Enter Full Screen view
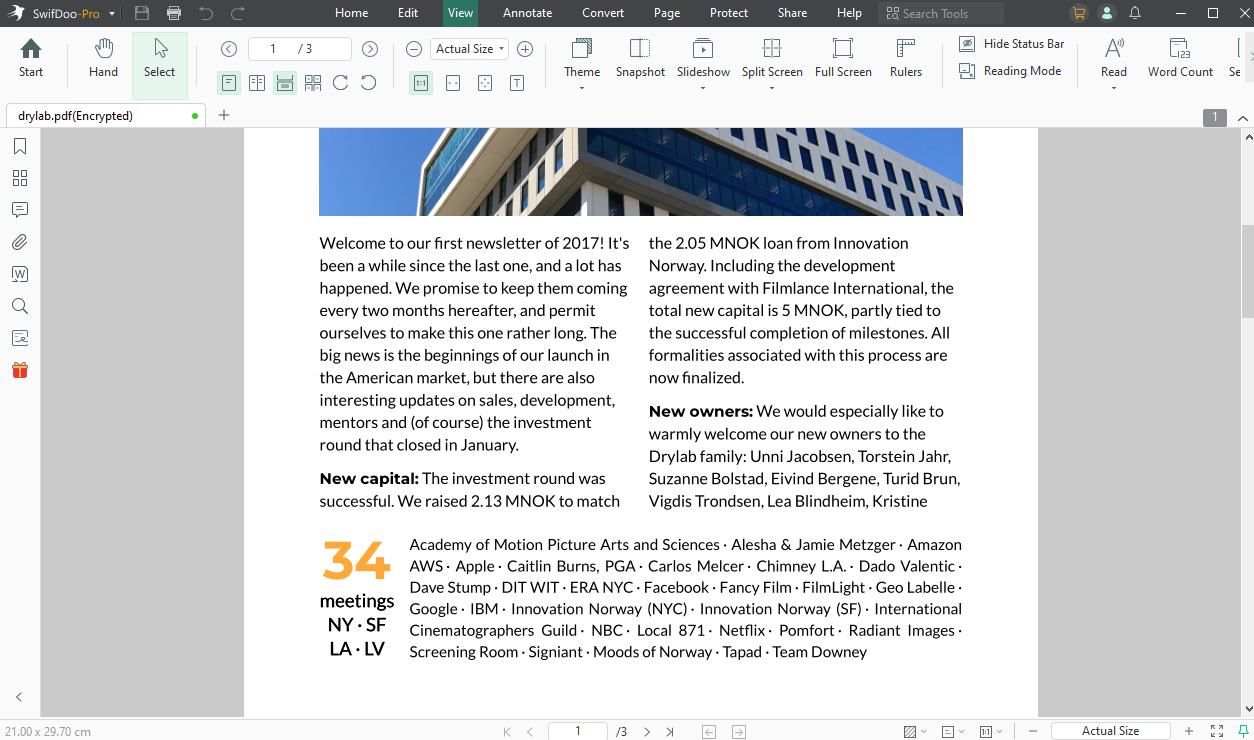The height and width of the screenshot is (740, 1254). click(843, 58)
